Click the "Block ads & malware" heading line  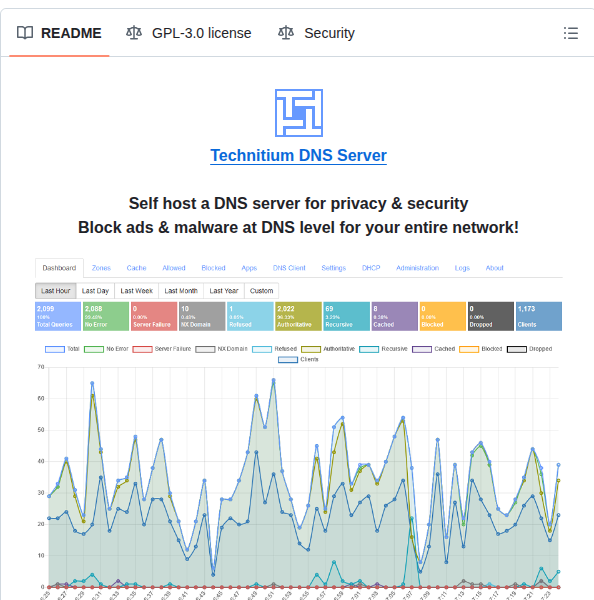[299, 227]
